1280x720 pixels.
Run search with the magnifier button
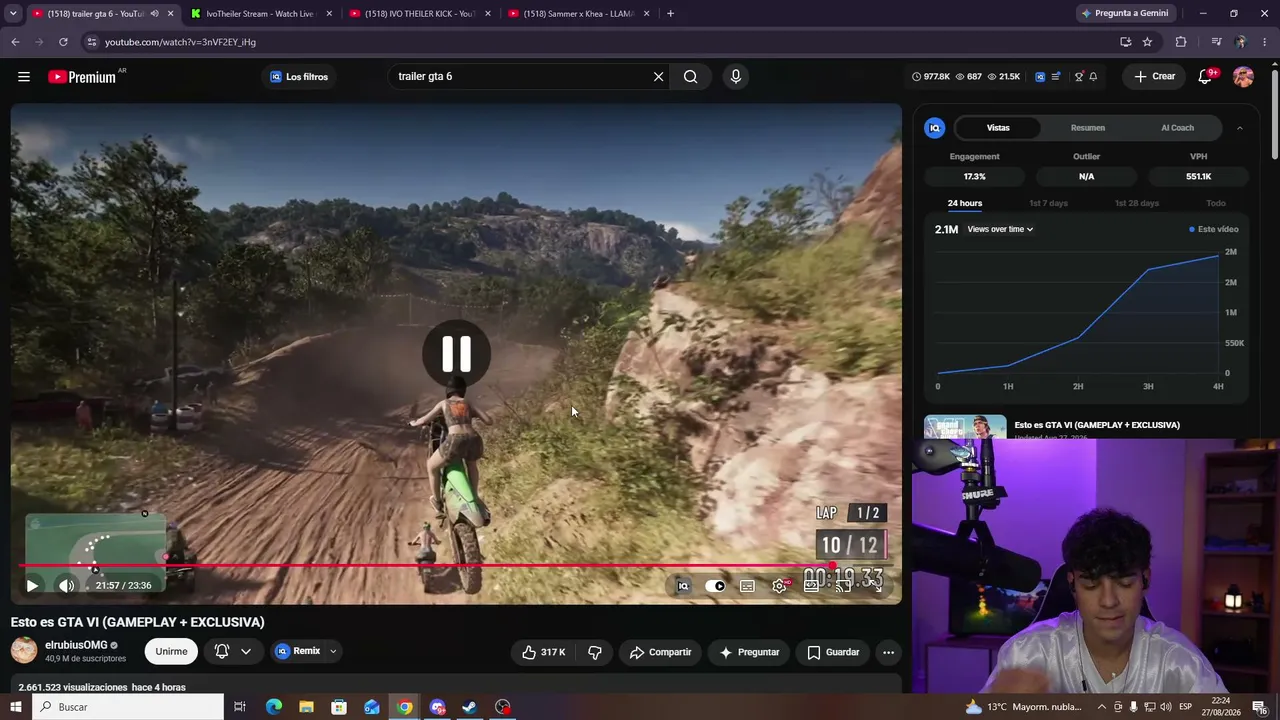[x=690, y=77]
